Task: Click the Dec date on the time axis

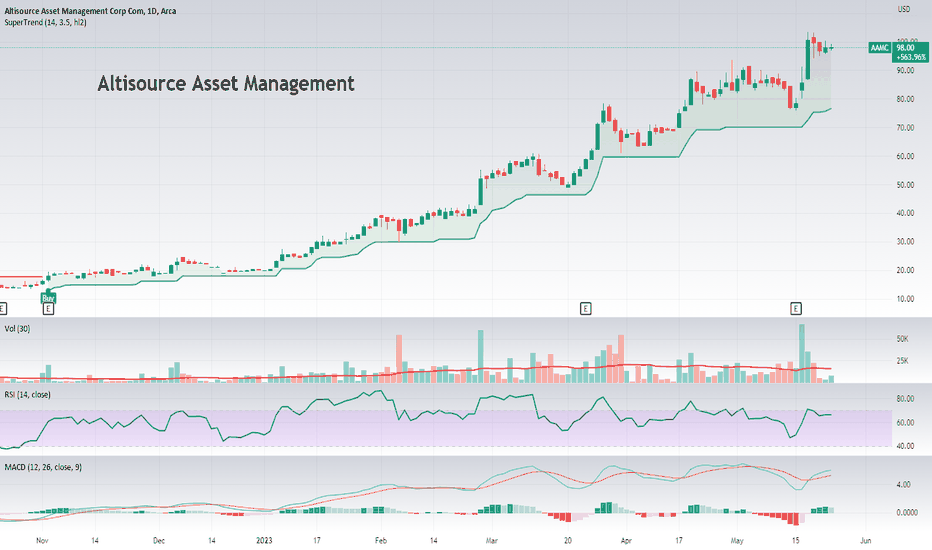Action: coord(159,540)
